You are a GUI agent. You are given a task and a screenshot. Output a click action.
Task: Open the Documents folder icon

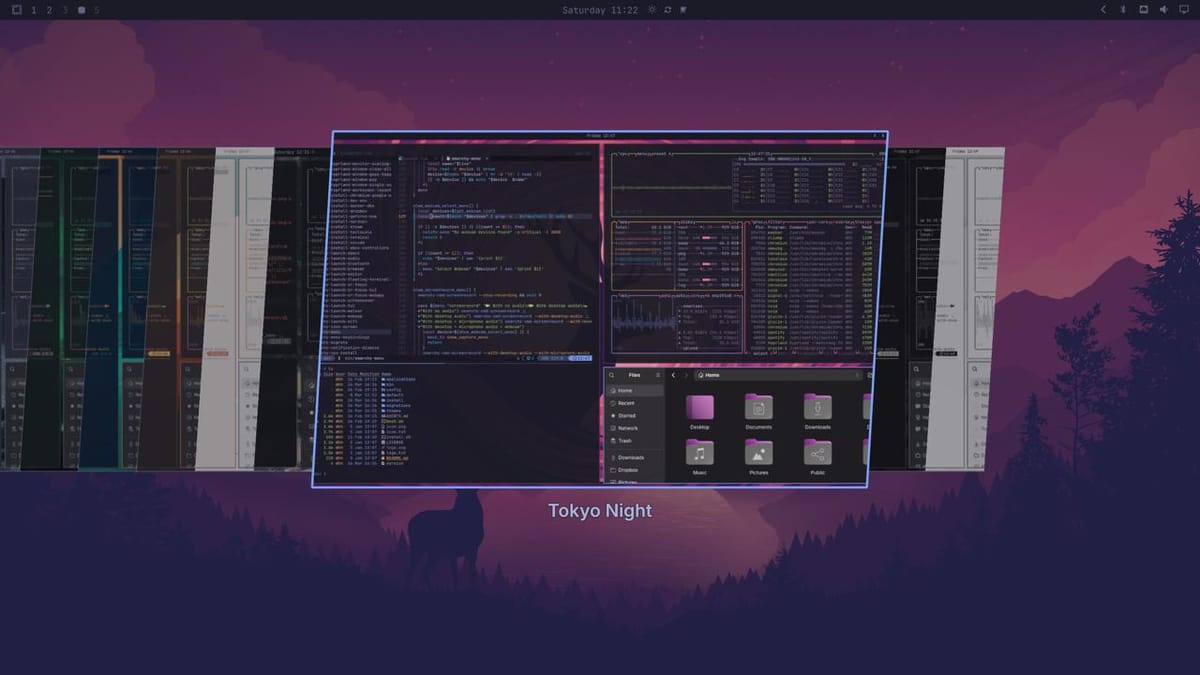tap(758, 407)
